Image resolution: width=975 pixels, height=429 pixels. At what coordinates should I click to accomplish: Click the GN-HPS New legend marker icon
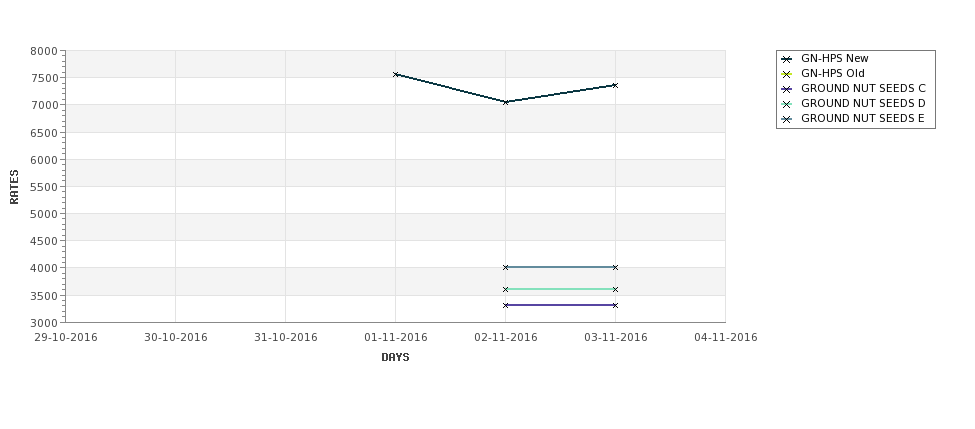tap(787, 59)
